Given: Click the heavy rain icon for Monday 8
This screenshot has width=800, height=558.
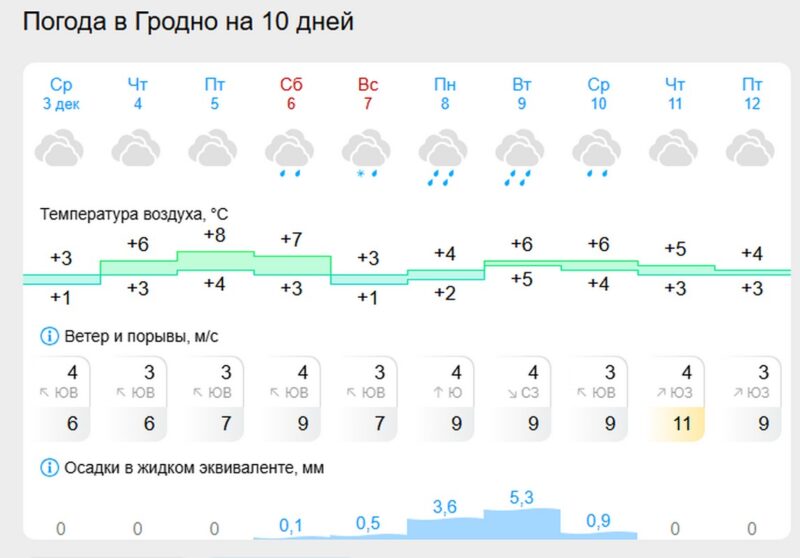Looking at the screenshot, I should (444, 158).
